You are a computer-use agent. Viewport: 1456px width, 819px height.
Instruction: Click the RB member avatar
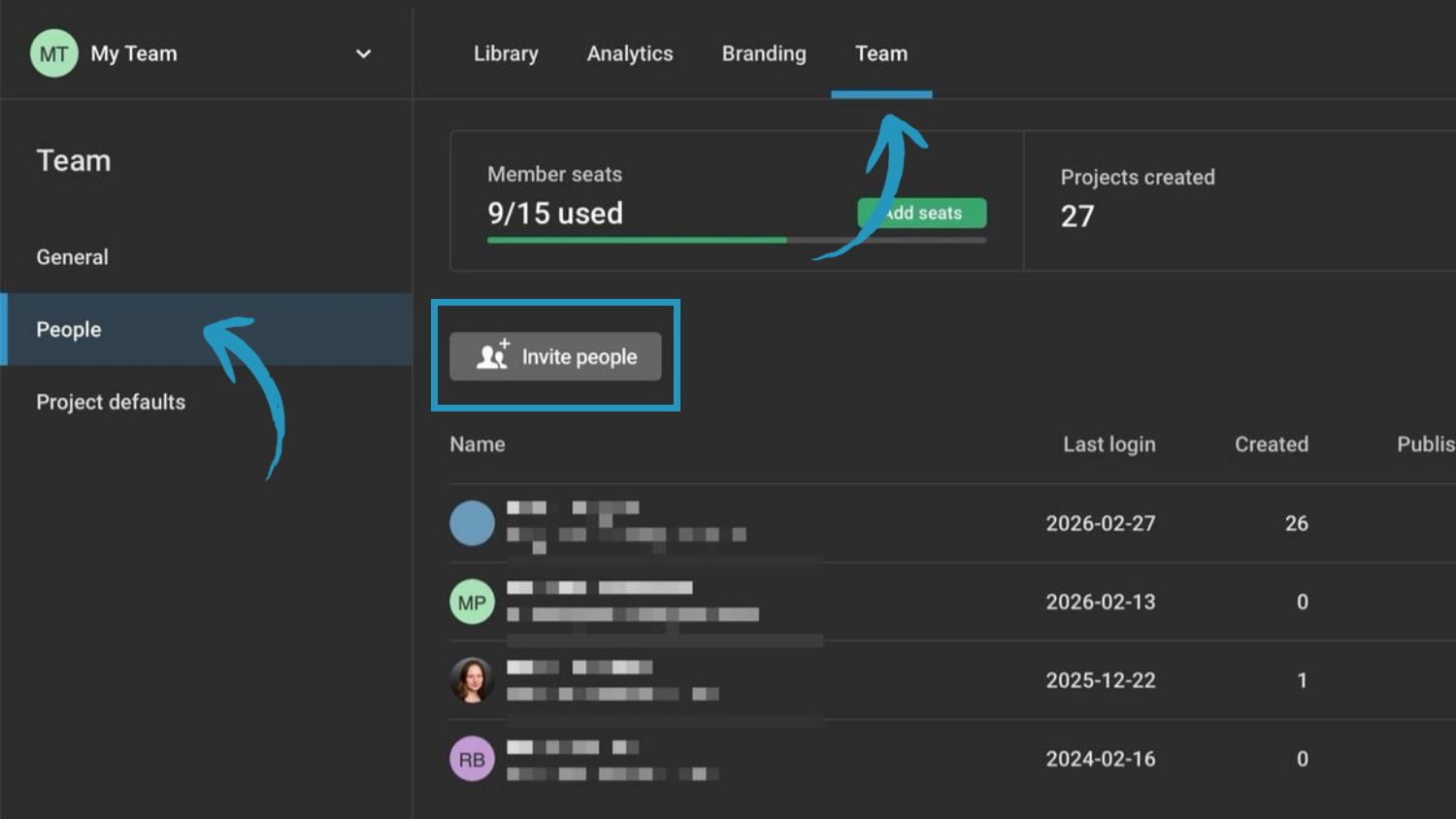[472, 759]
